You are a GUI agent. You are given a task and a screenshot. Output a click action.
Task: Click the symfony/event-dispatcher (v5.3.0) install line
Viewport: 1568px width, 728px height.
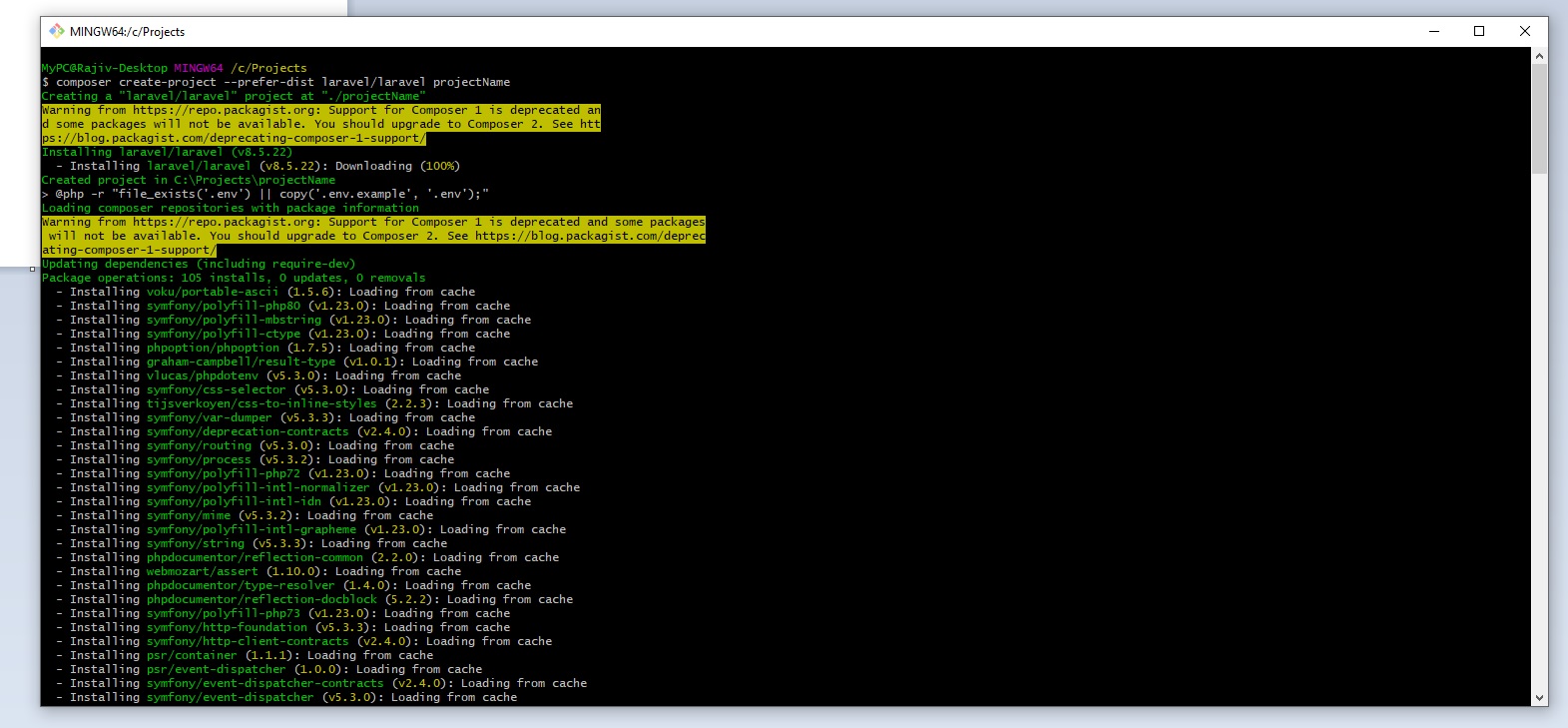tap(286, 697)
